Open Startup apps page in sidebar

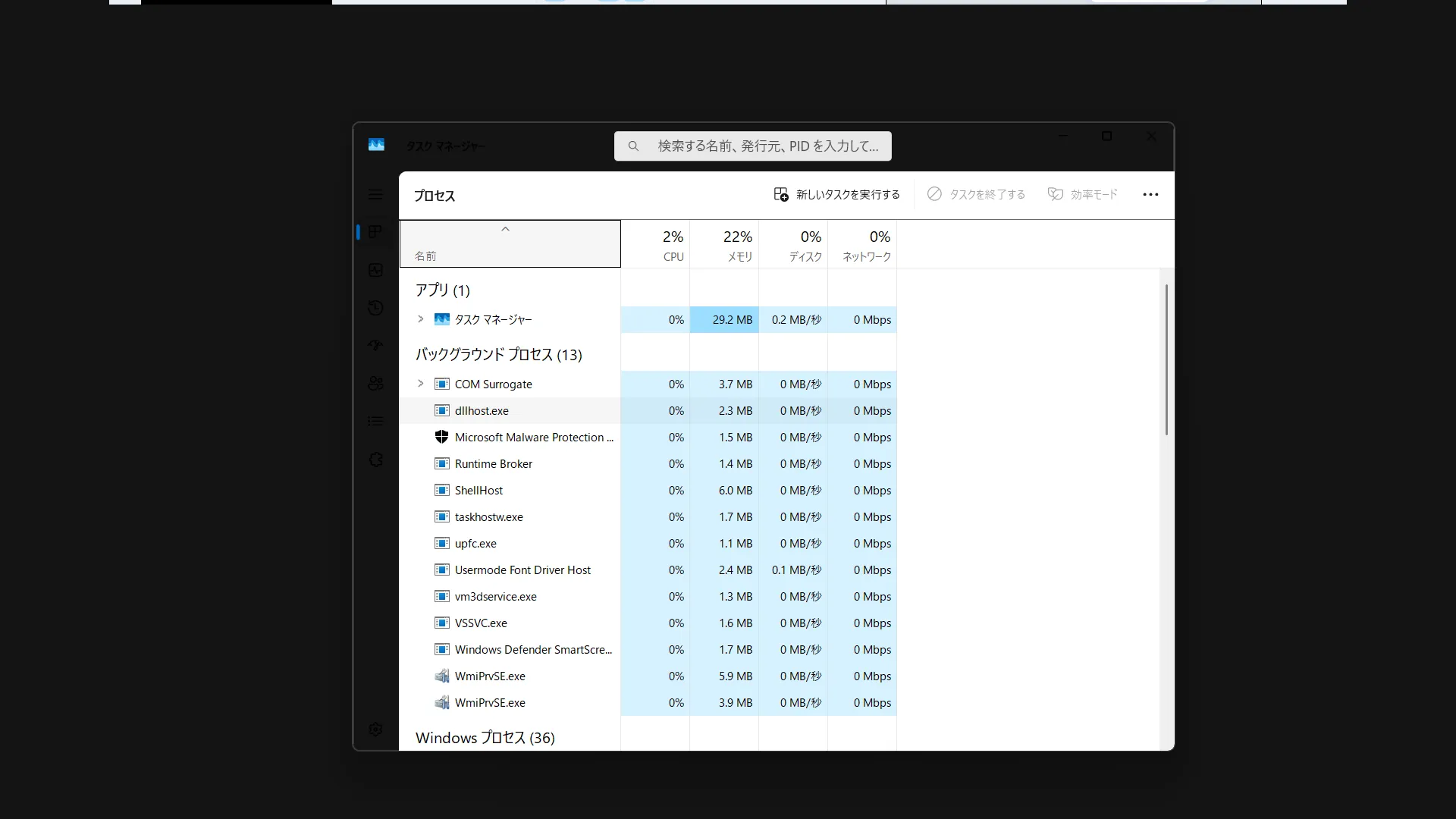click(x=375, y=346)
